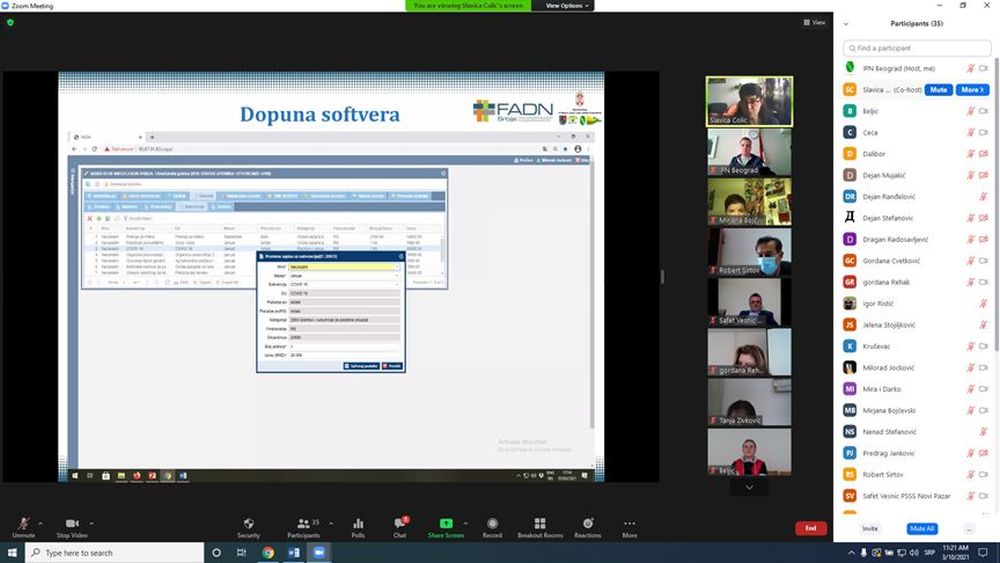Click the camera icon for Mira i Darko
The image size is (1000, 563).
point(983,389)
